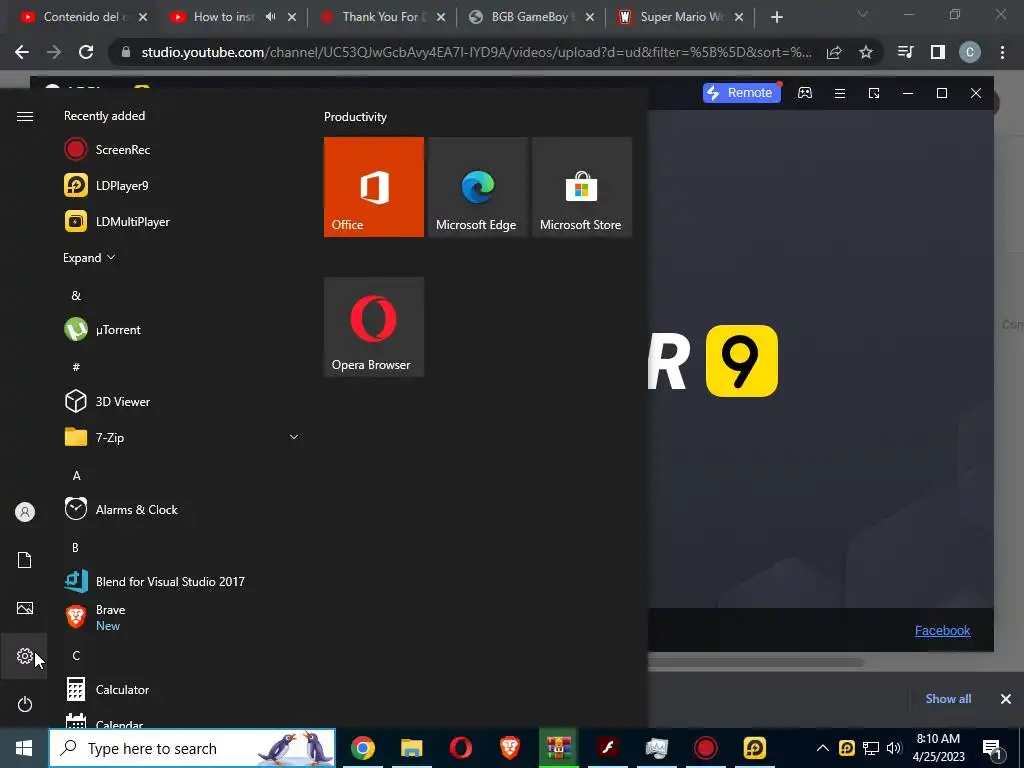1024x768 pixels.
Task: Bookmark this page with the star icon
Action: [866, 52]
